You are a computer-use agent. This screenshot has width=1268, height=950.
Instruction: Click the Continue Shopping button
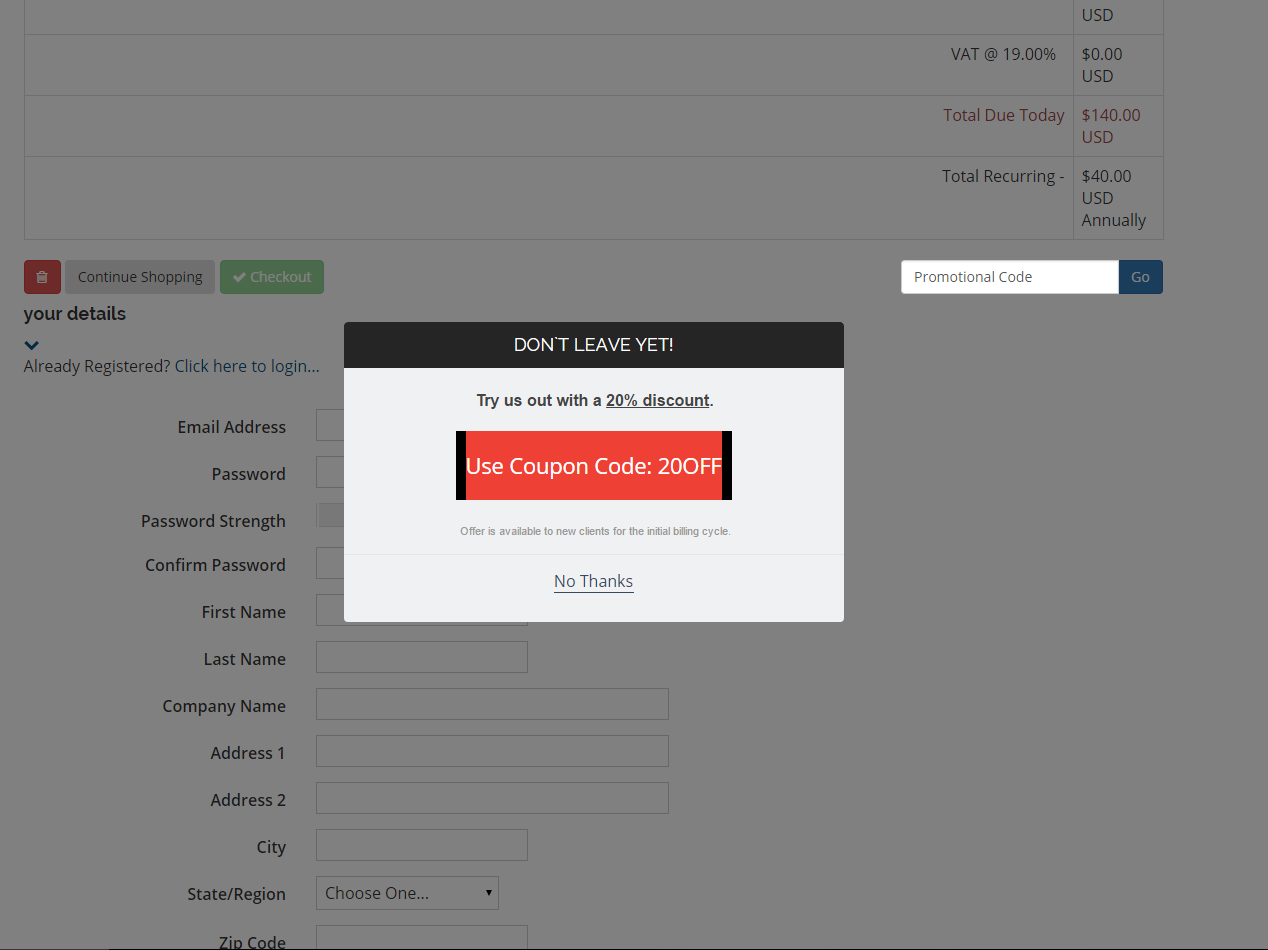140,277
